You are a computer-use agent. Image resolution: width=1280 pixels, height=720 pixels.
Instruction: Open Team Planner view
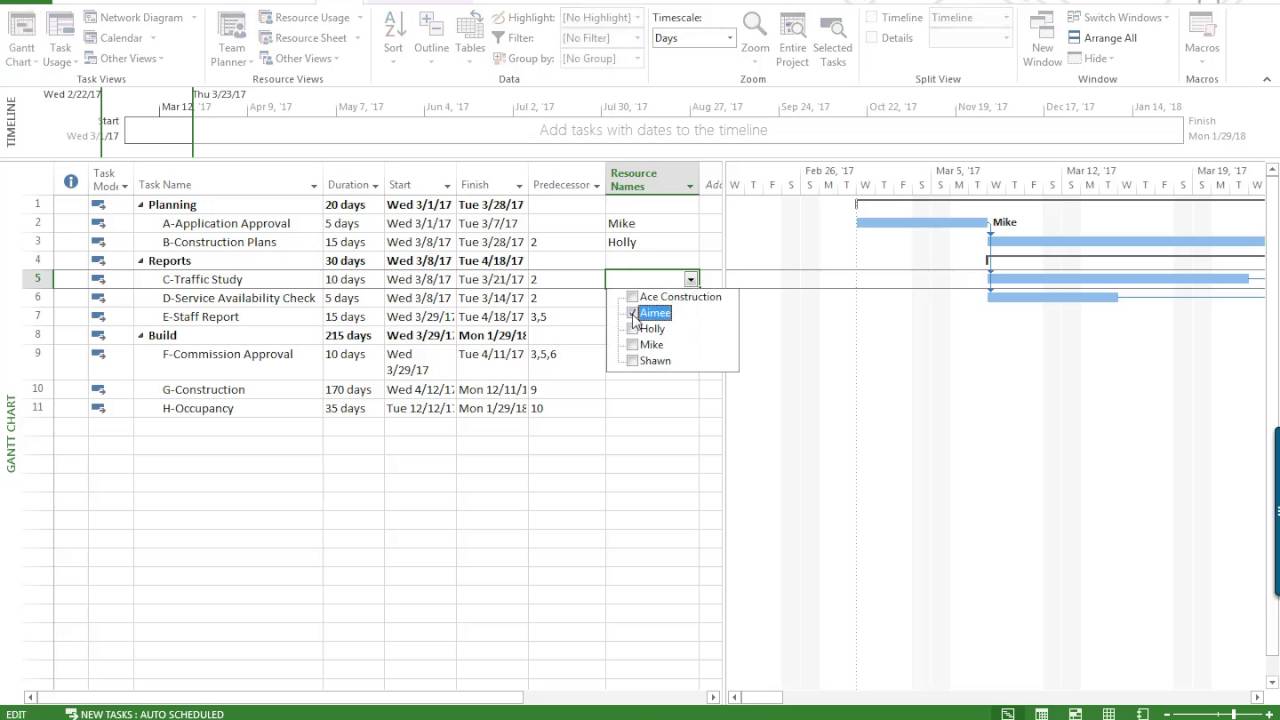pos(232,41)
